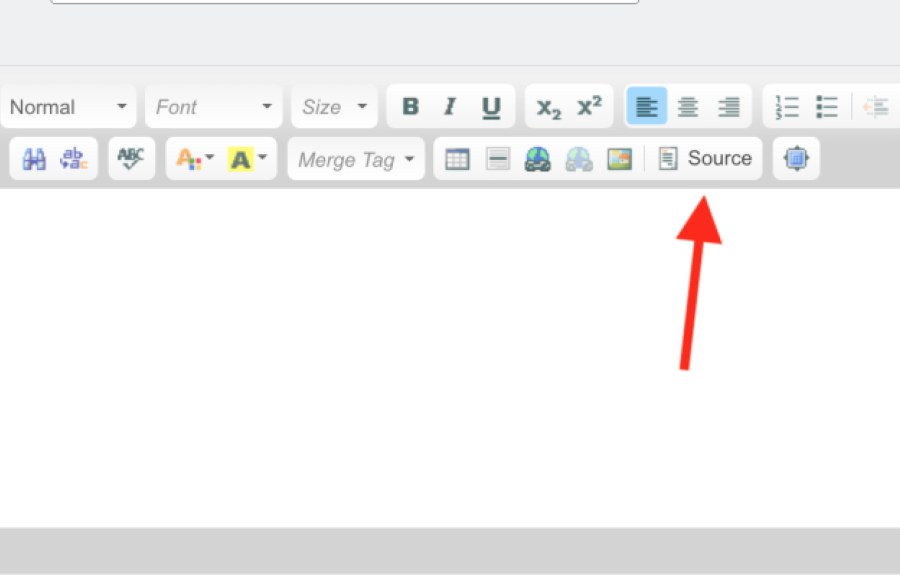Insert a bulleted list

pos(827,107)
